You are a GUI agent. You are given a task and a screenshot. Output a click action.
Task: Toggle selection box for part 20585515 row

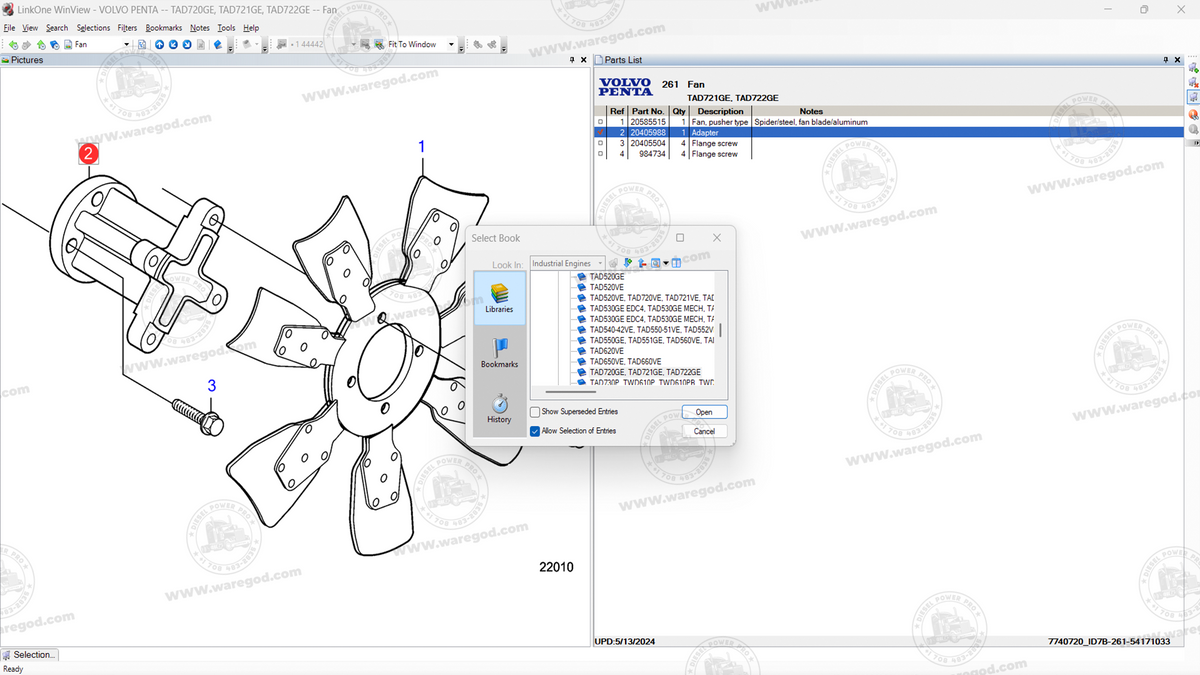600,122
